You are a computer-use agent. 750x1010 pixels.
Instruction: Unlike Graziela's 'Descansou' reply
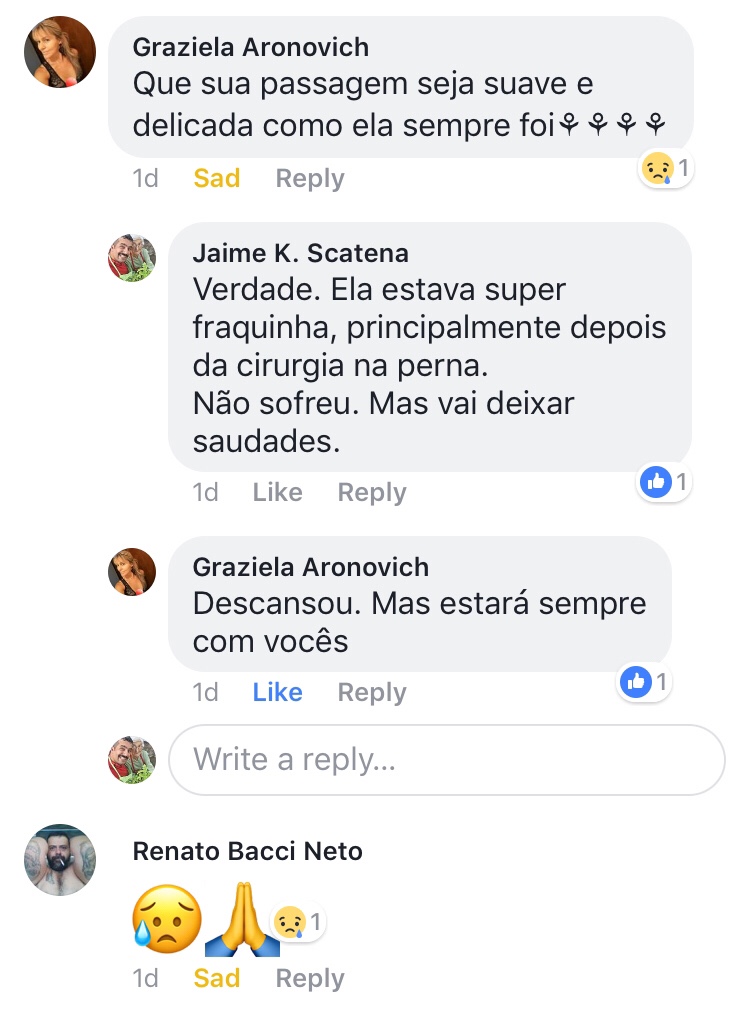(277, 693)
